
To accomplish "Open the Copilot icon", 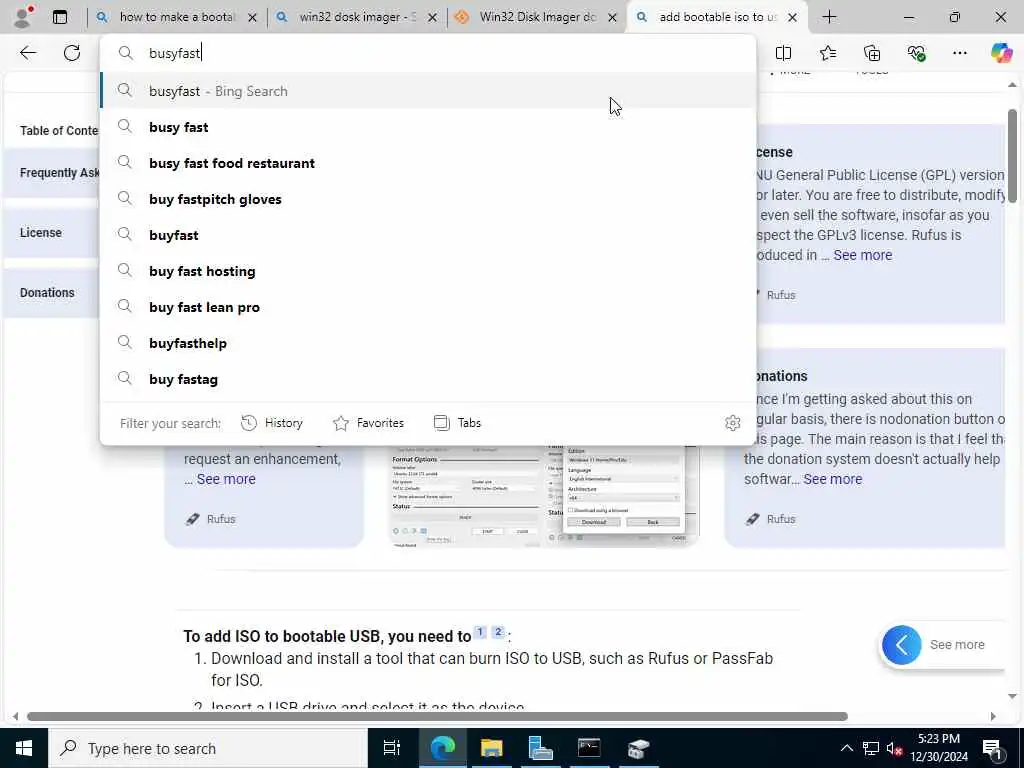I will click(x=1001, y=53).
